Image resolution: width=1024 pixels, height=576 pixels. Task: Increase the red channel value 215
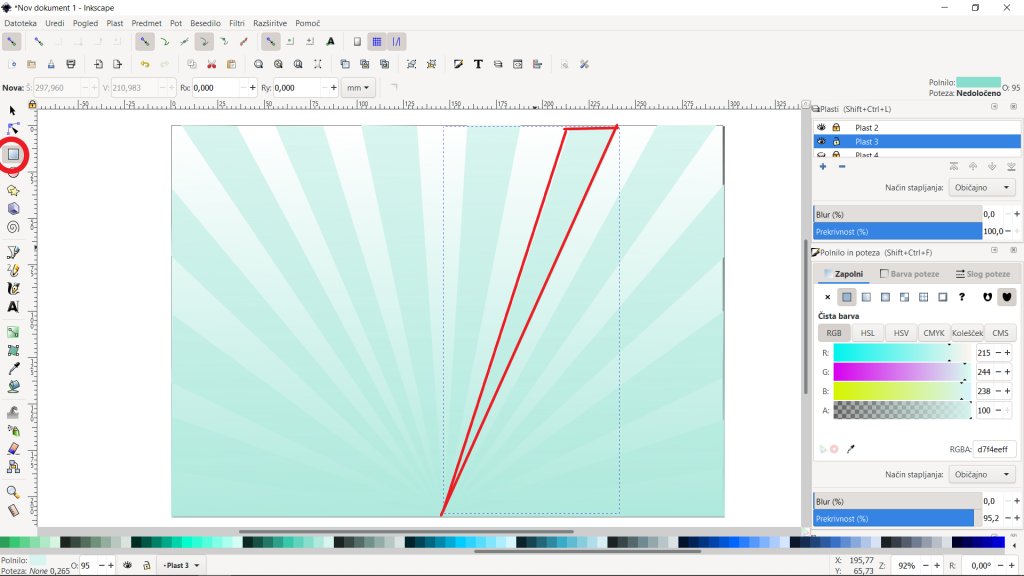(1008, 353)
